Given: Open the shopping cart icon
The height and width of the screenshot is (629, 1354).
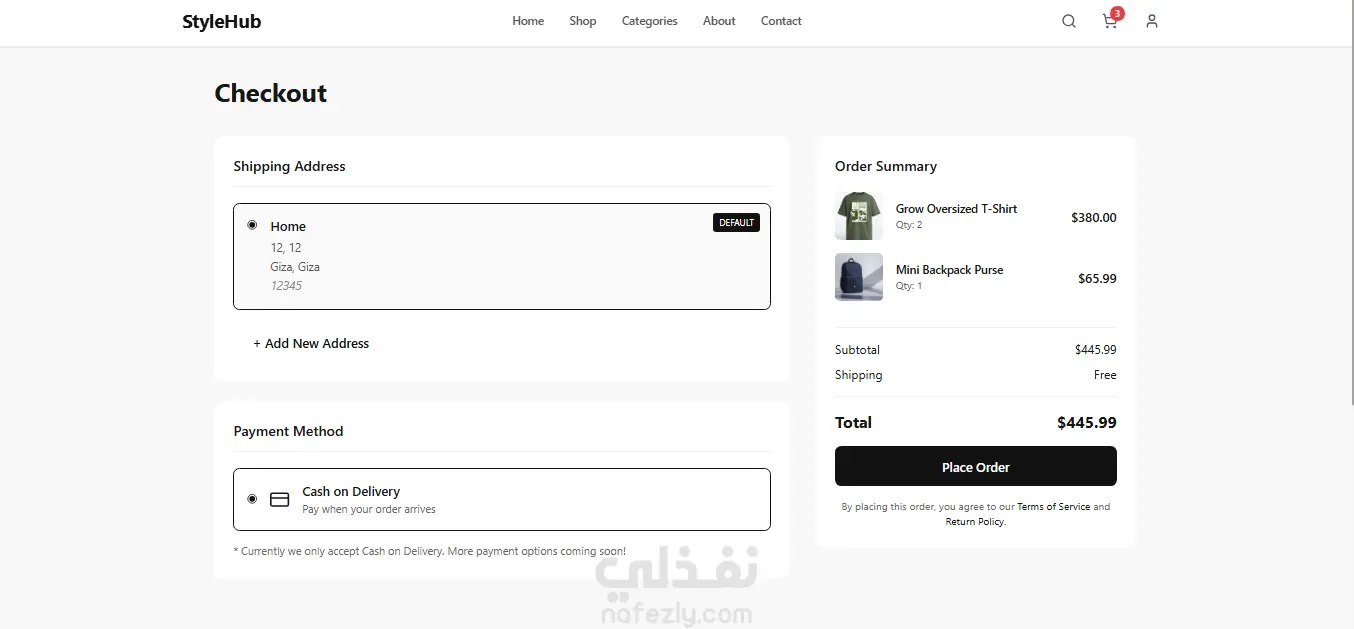Looking at the screenshot, I should tap(1109, 21).
